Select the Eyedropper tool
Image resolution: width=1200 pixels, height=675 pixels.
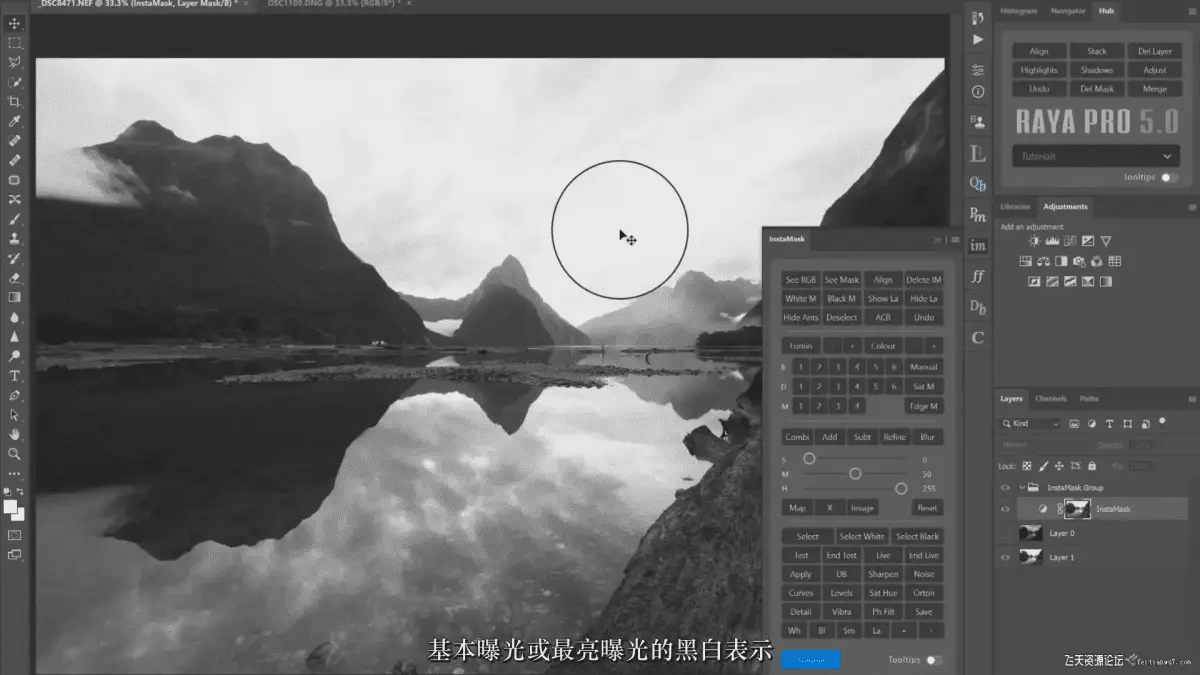pyautogui.click(x=15, y=121)
